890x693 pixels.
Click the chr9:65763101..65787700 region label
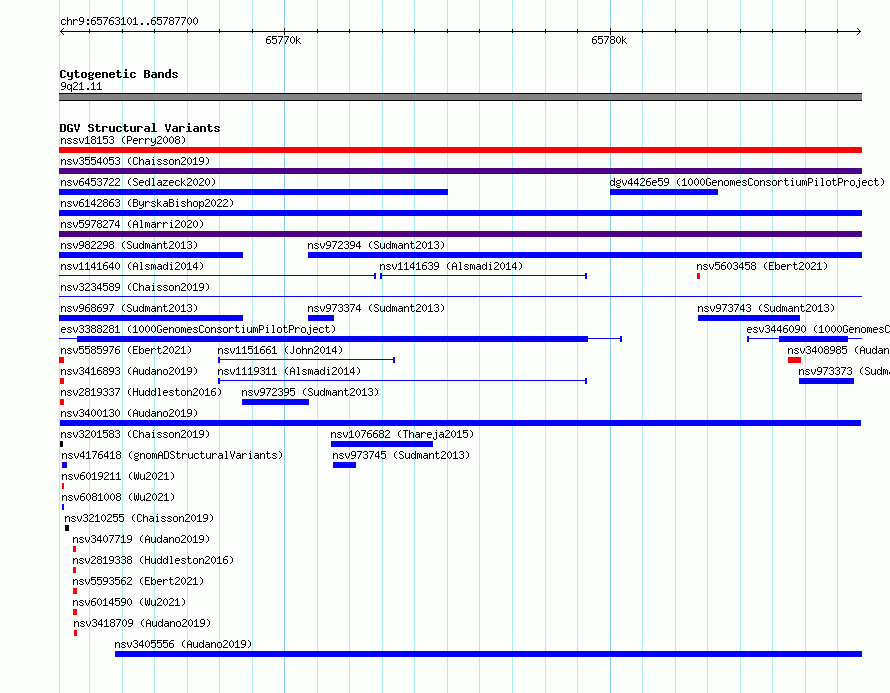tap(129, 21)
